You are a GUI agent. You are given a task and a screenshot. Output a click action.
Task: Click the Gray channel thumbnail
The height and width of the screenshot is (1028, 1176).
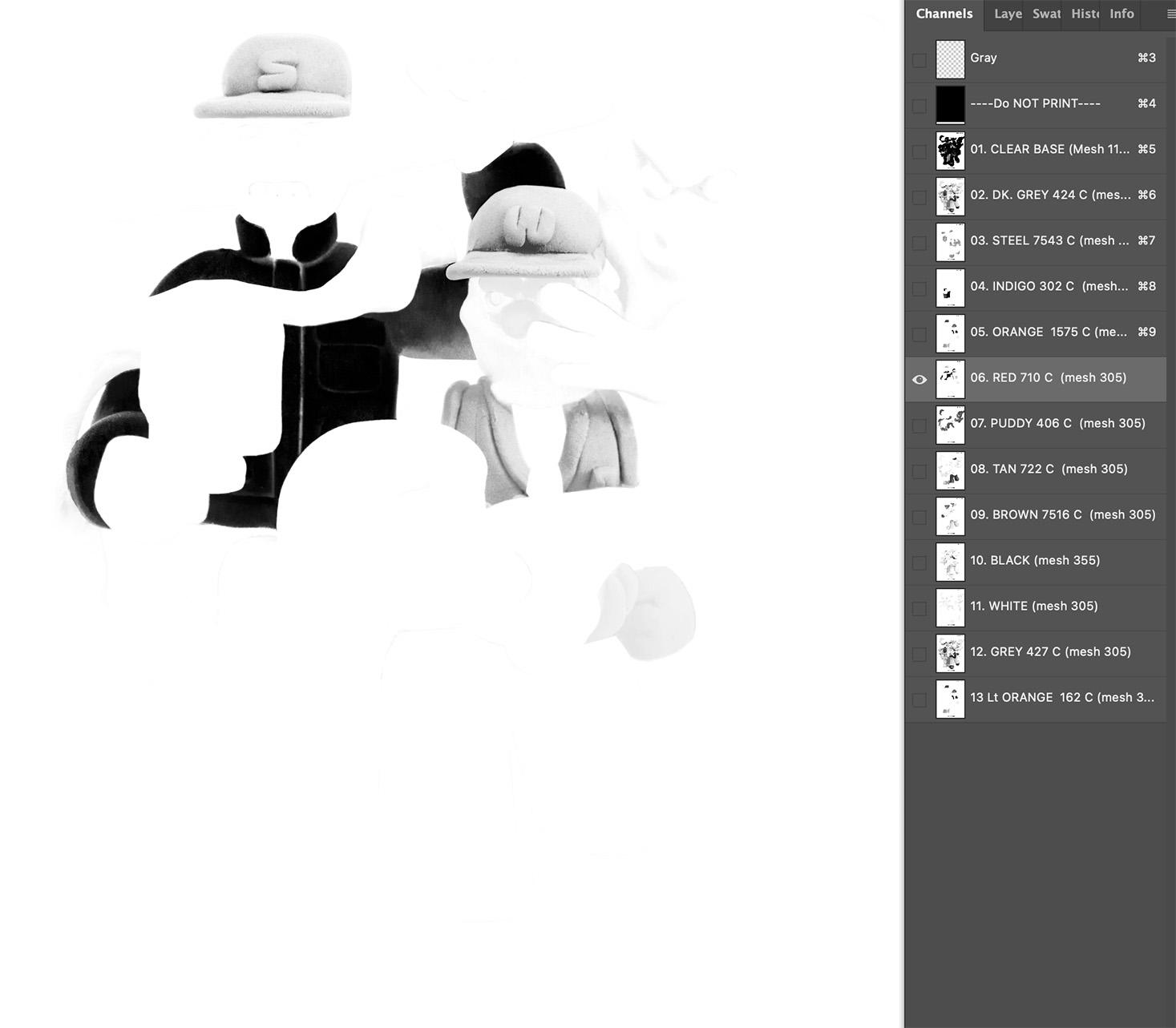[950, 58]
